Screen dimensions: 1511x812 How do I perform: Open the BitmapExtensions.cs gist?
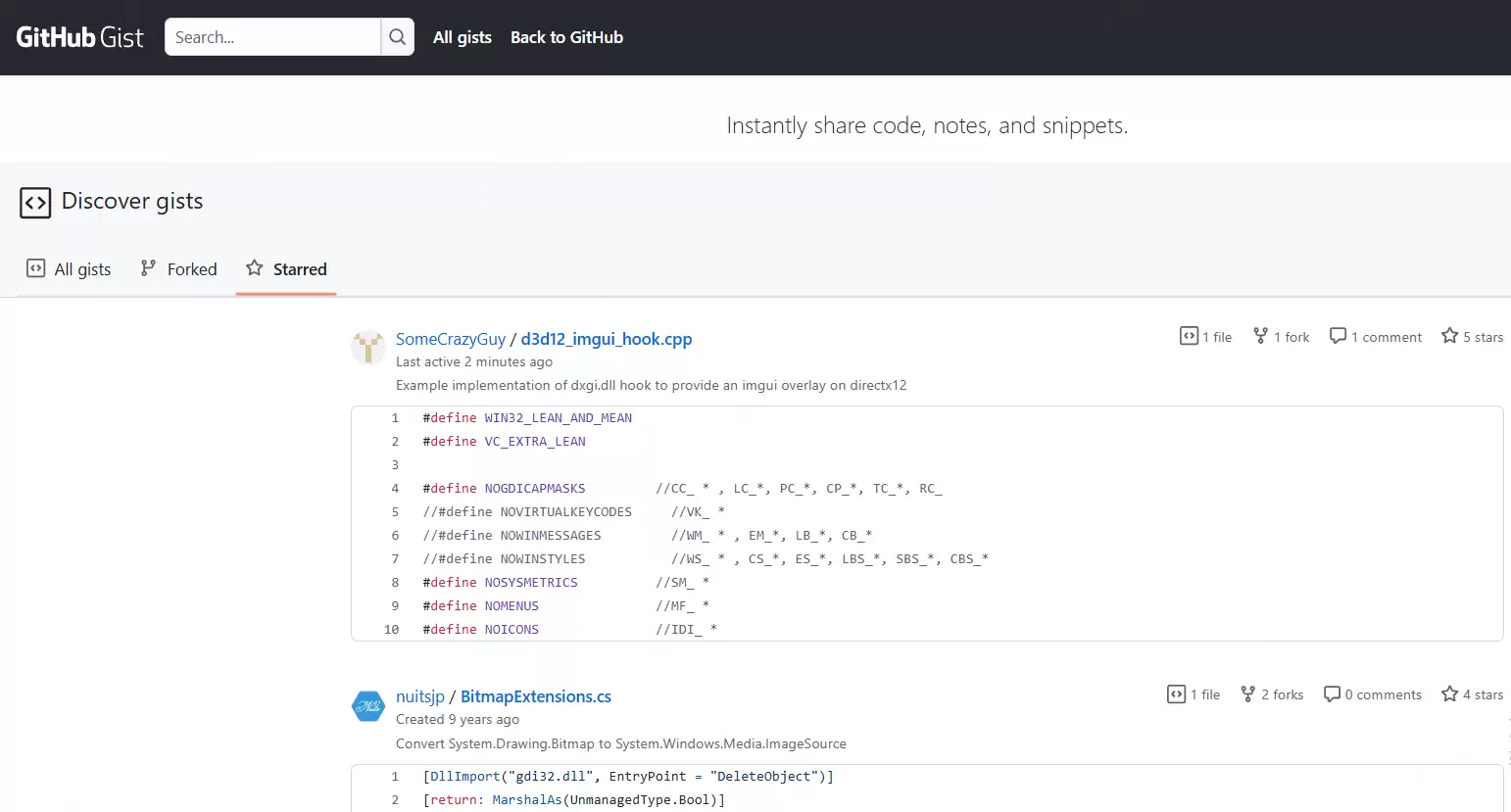pyautogui.click(x=536, y=696)
